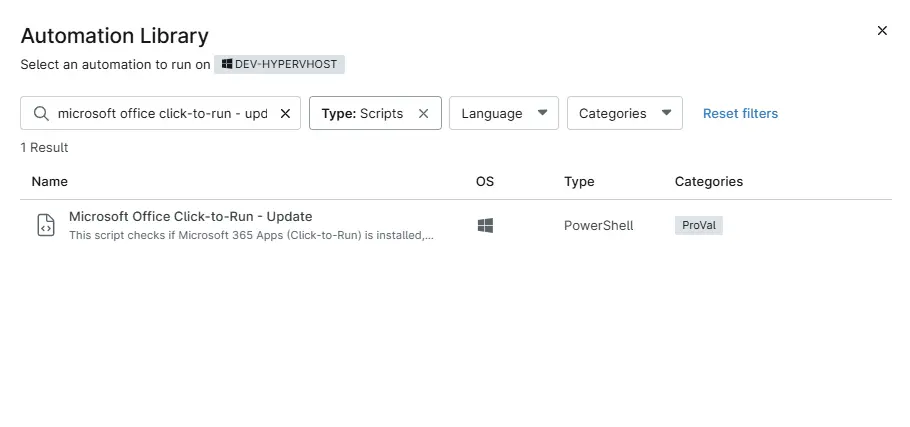The height and width of the screenshot is (427, 910).
Task: Click the script file icon in result row
Action: [45, 225]
